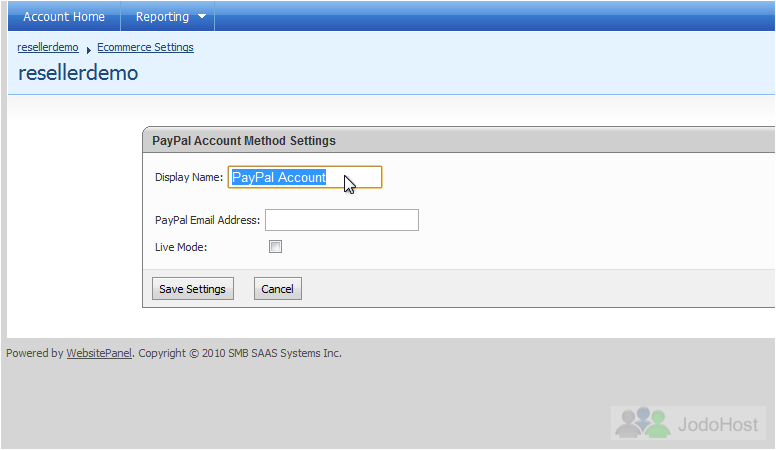Focus the PayPal Email Address field
This screenshot has height=450, width=776.
point(342,220)
